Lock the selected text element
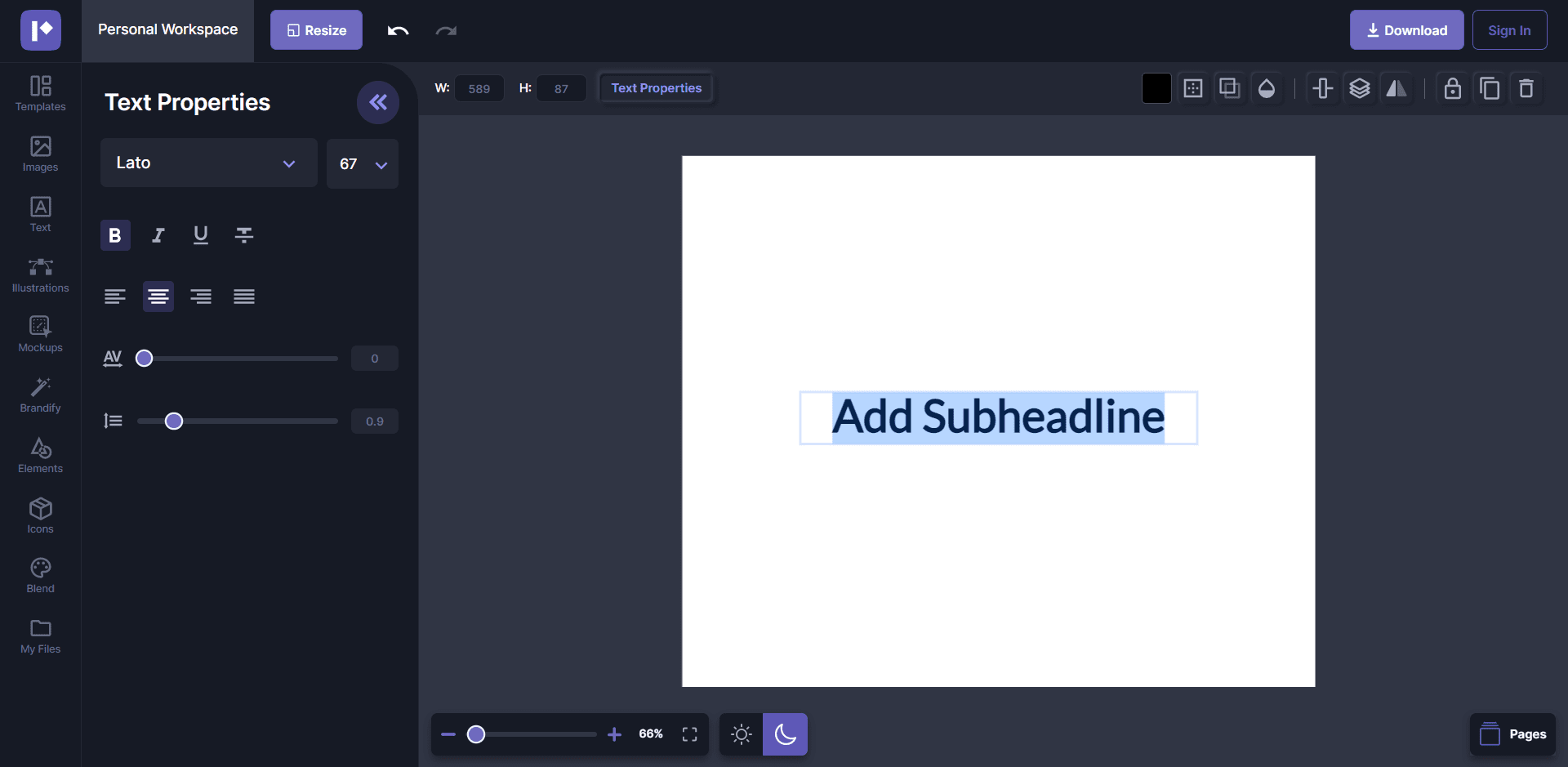 click(x=1452, y=88)
